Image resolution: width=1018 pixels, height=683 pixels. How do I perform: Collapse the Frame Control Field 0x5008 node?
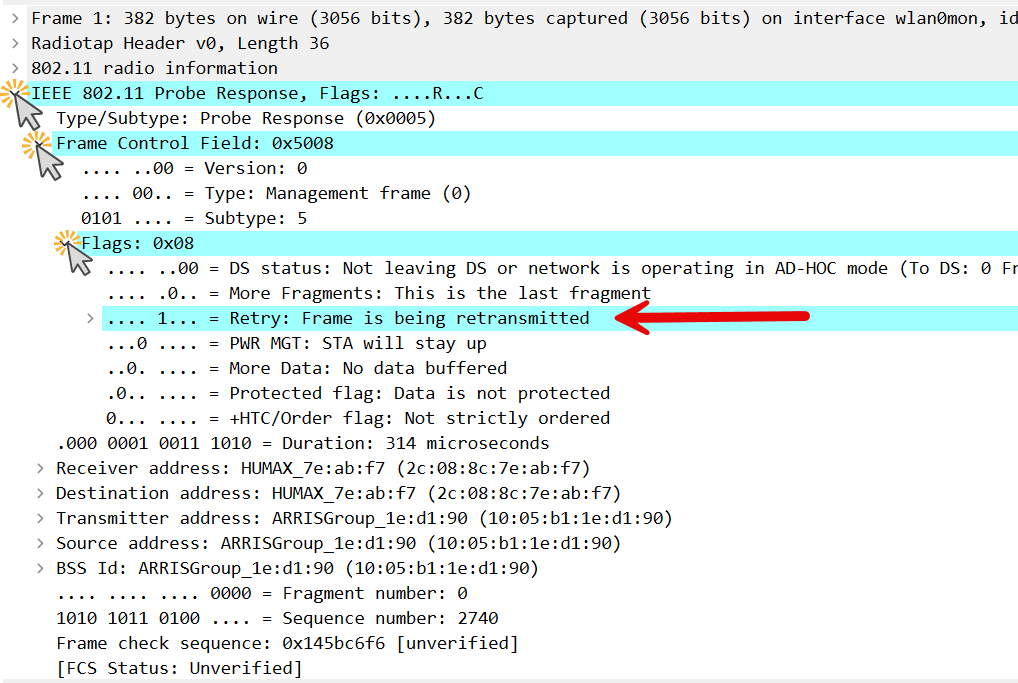click(40, 143)
